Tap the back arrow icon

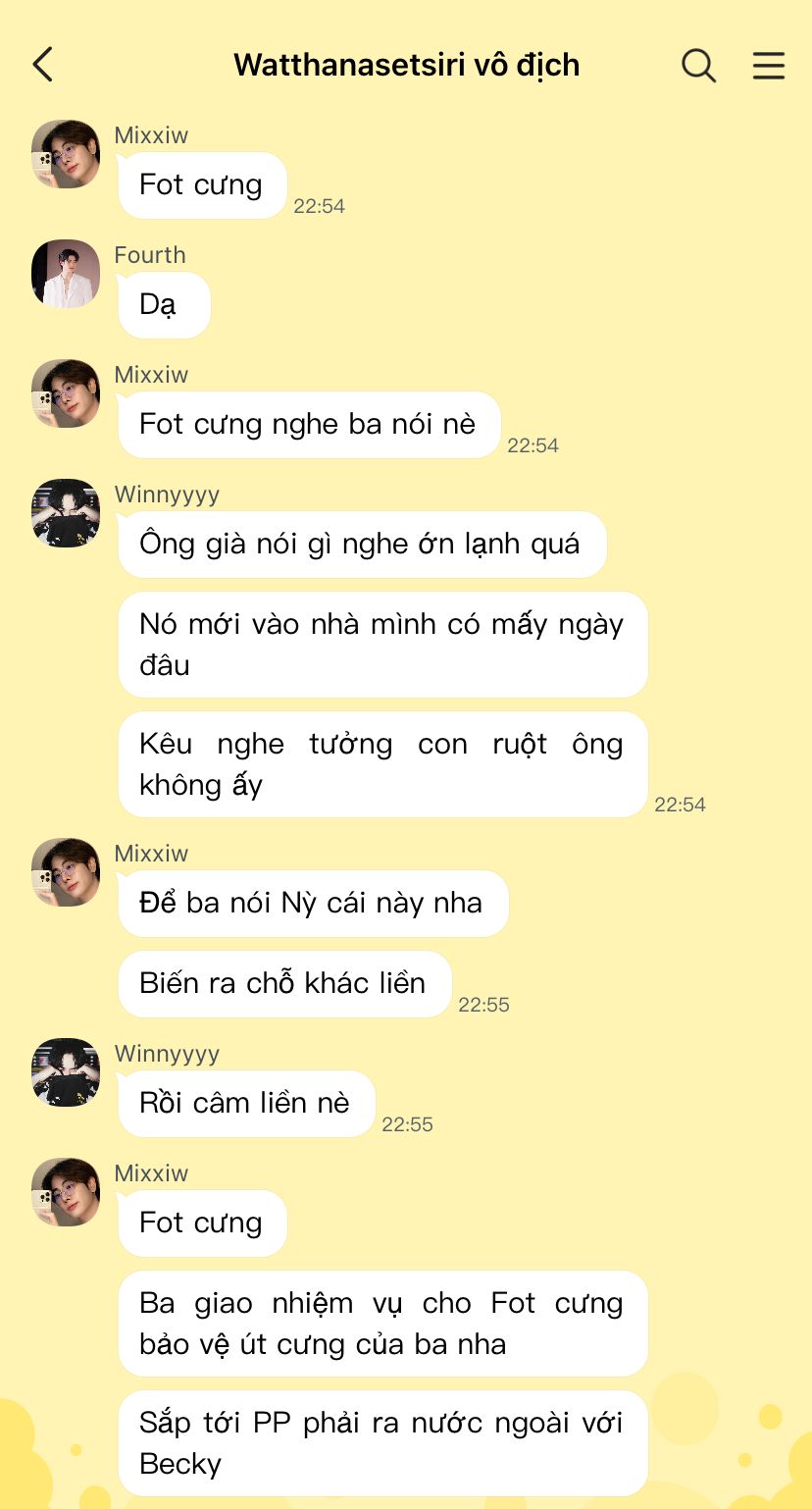42,65
